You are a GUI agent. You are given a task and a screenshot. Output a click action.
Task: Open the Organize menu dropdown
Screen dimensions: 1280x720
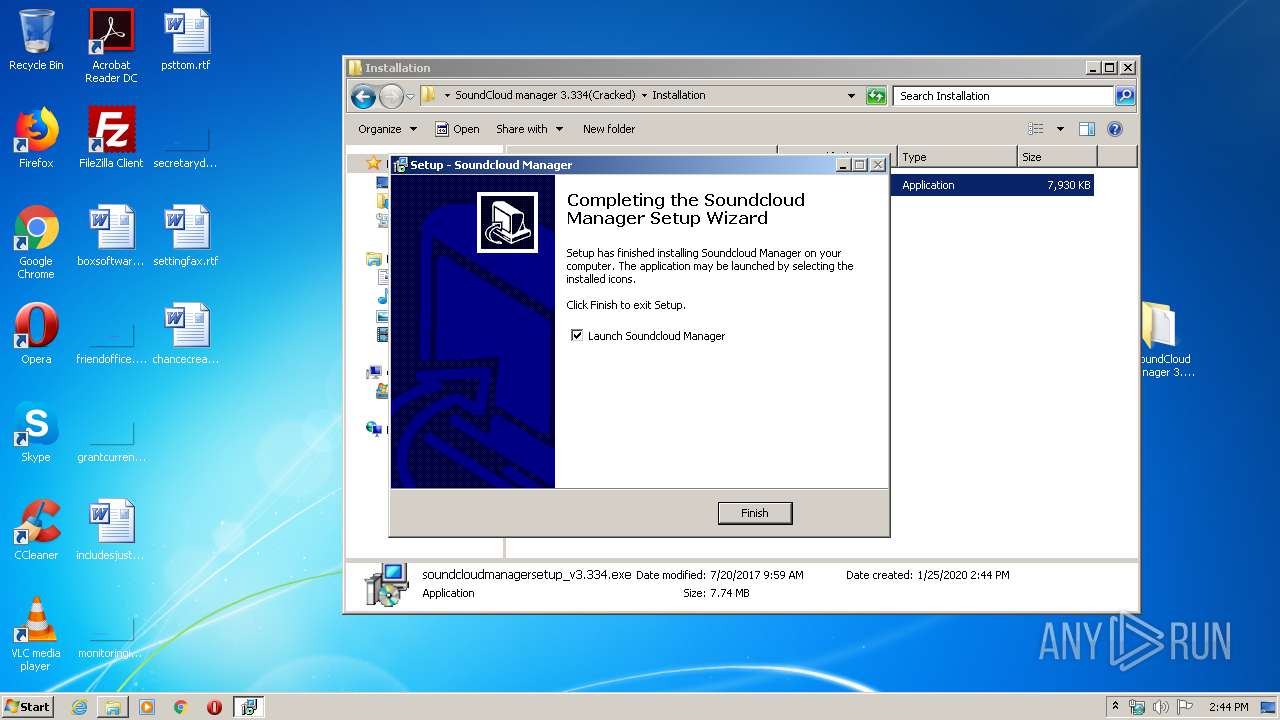coord(387,129)
